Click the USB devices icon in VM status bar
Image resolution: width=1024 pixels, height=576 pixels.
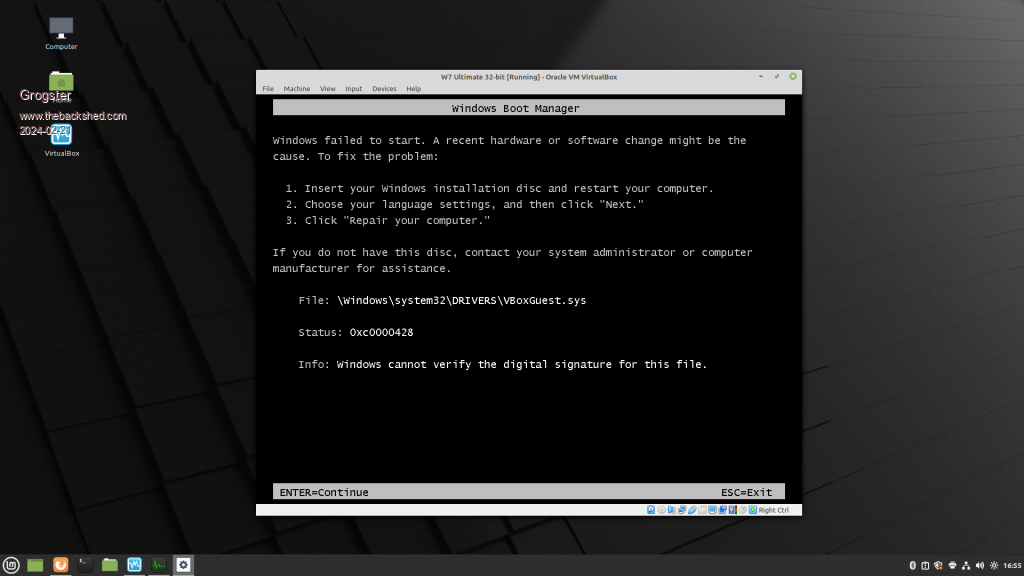692,510
